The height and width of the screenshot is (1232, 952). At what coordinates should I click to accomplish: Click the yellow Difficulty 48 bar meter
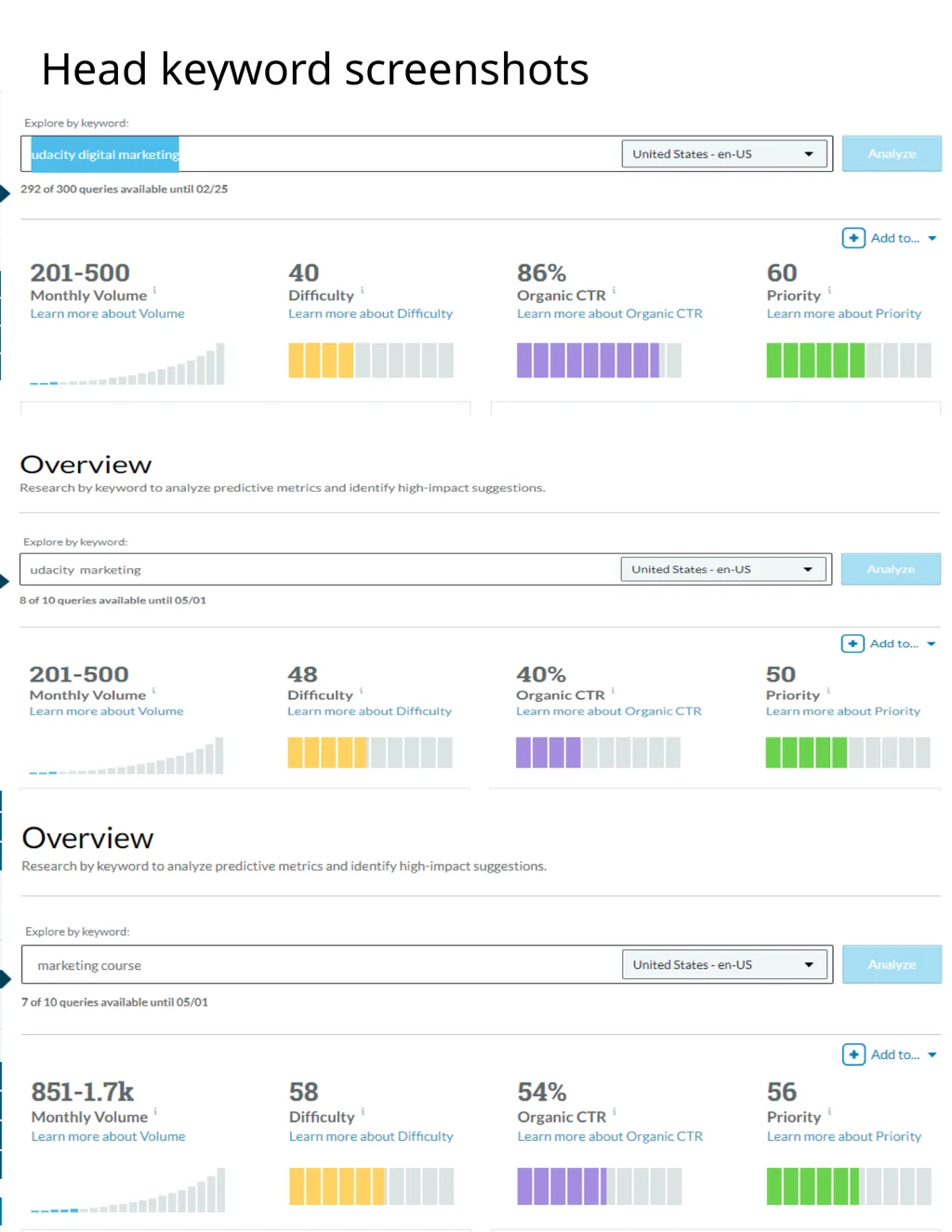click(x=370, y=752)
